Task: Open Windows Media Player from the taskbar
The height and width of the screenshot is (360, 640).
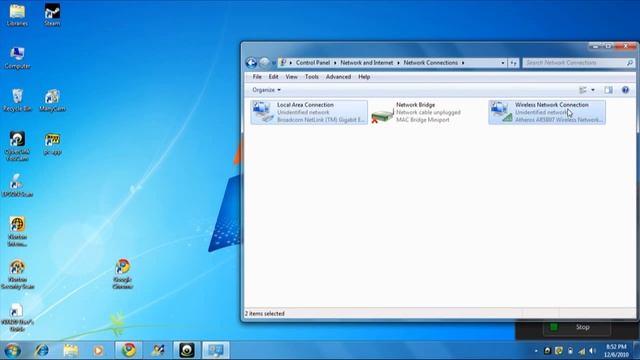Action: (98, 350)
